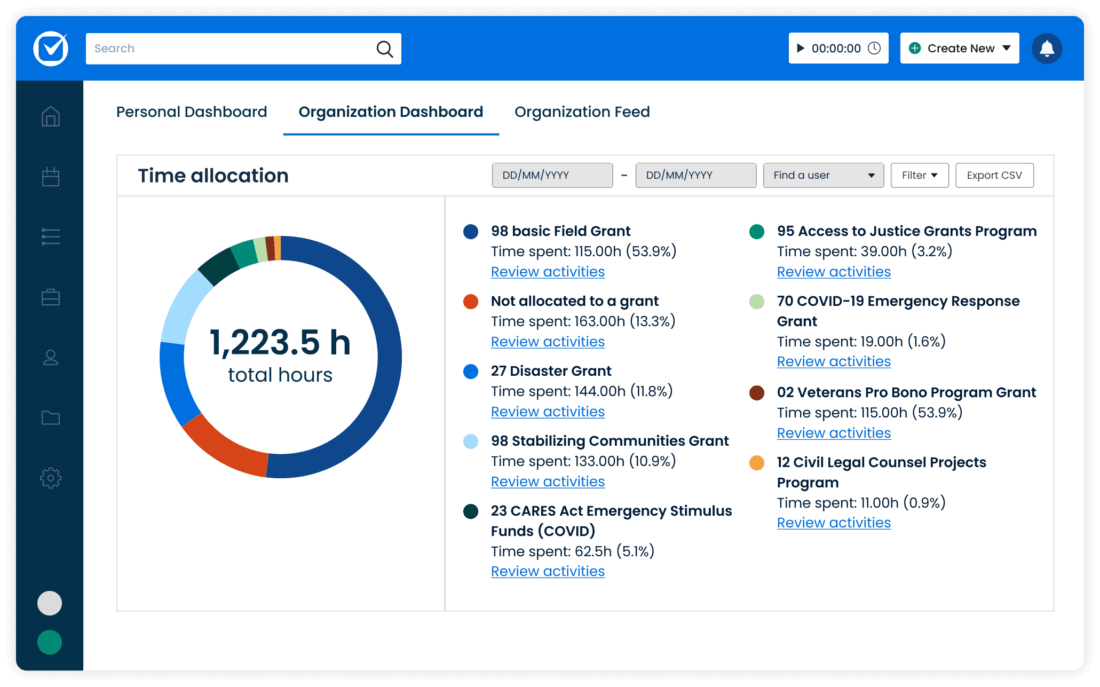Image resolution: width=1100 pixels, height=687 pixels.
Task: Click the green dot beside Access to Justice
Action: pos(757,229)
